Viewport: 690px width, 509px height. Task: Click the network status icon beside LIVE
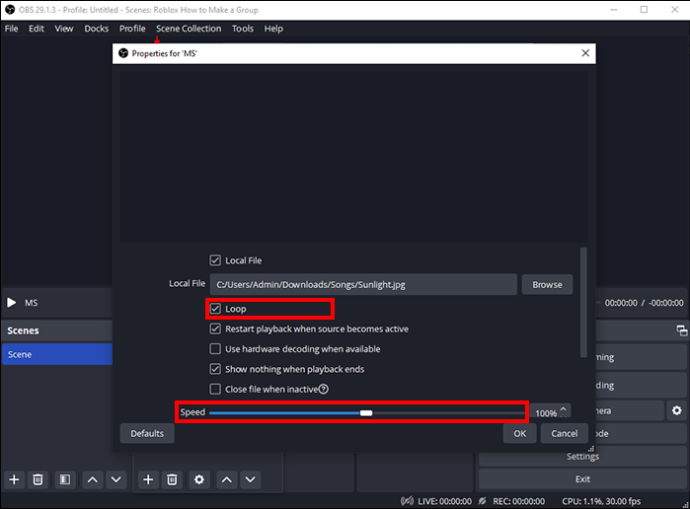pos(407,501)
